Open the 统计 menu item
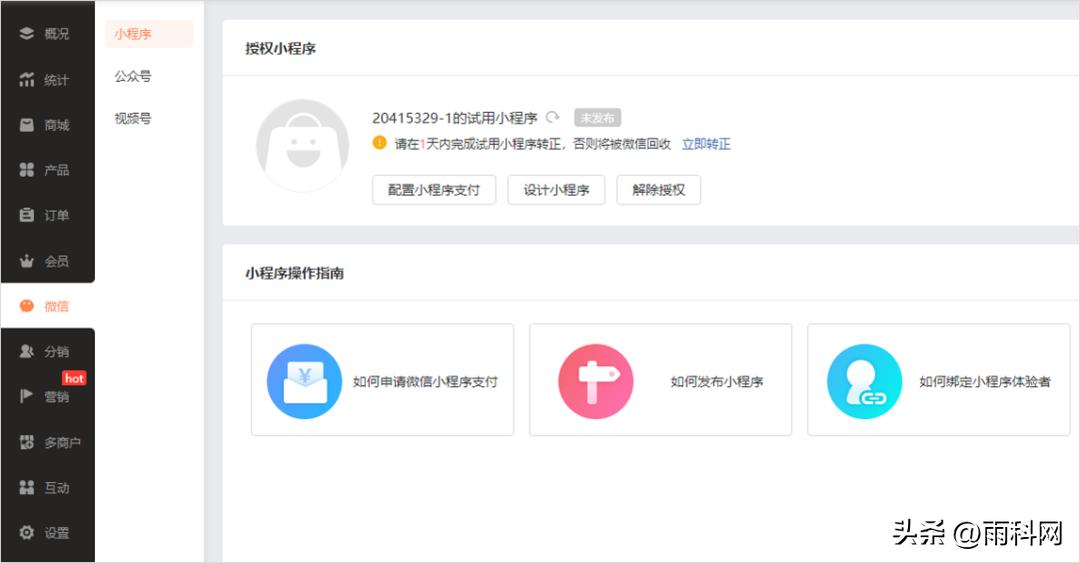Image resolution: width=1080 pixels, height=563 pixels. 48,79
